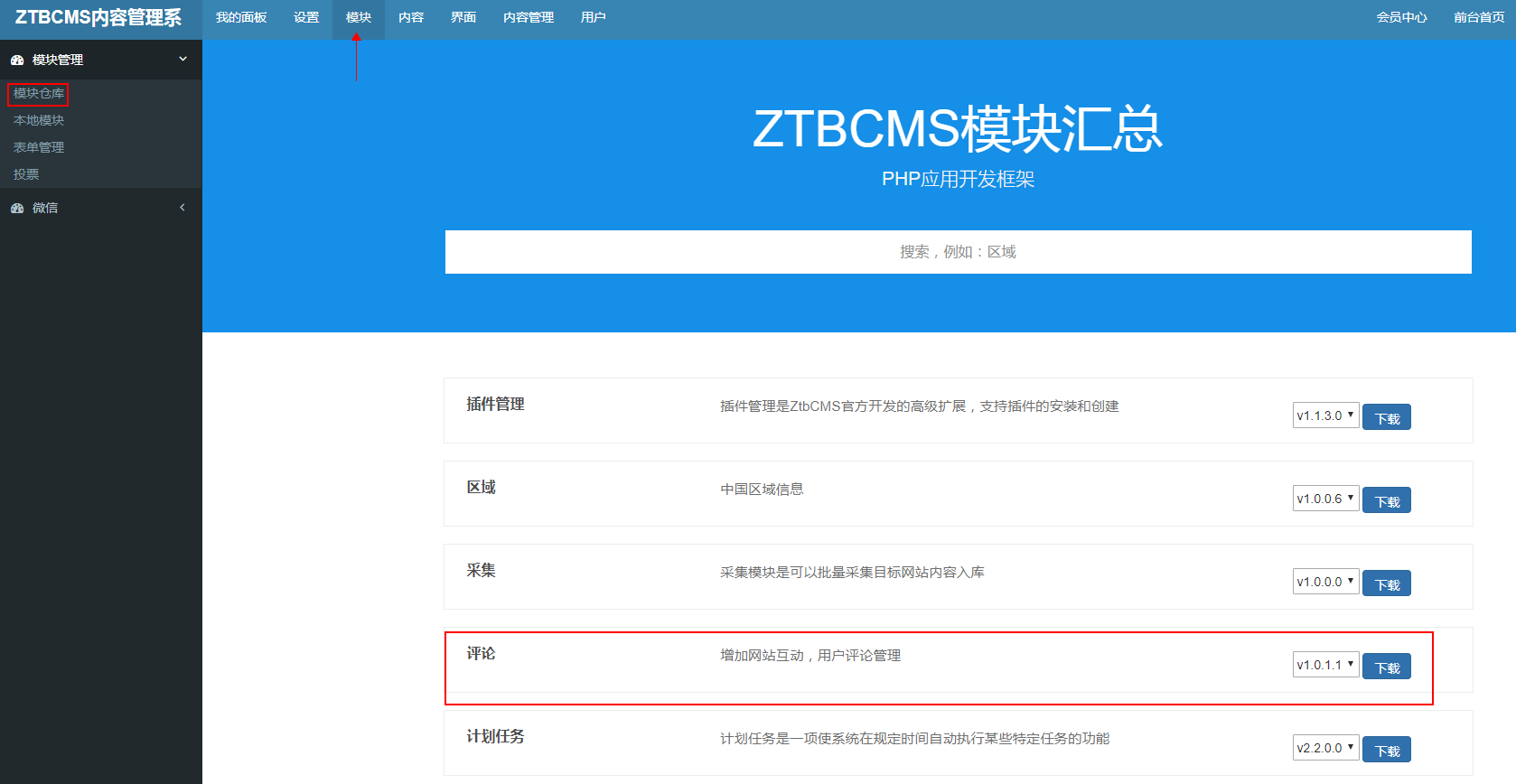1516x784 pixels.
Task: Open version dropdown for 采集
Action: 1325,582
